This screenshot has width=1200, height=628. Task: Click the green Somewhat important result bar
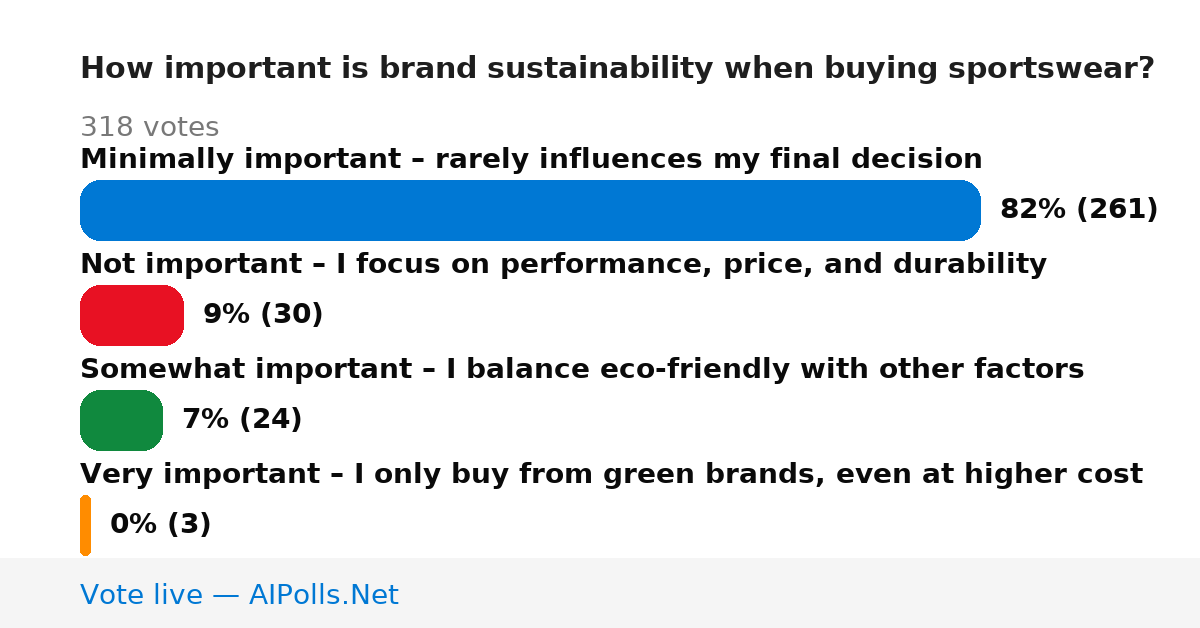[x=121, y=420]
